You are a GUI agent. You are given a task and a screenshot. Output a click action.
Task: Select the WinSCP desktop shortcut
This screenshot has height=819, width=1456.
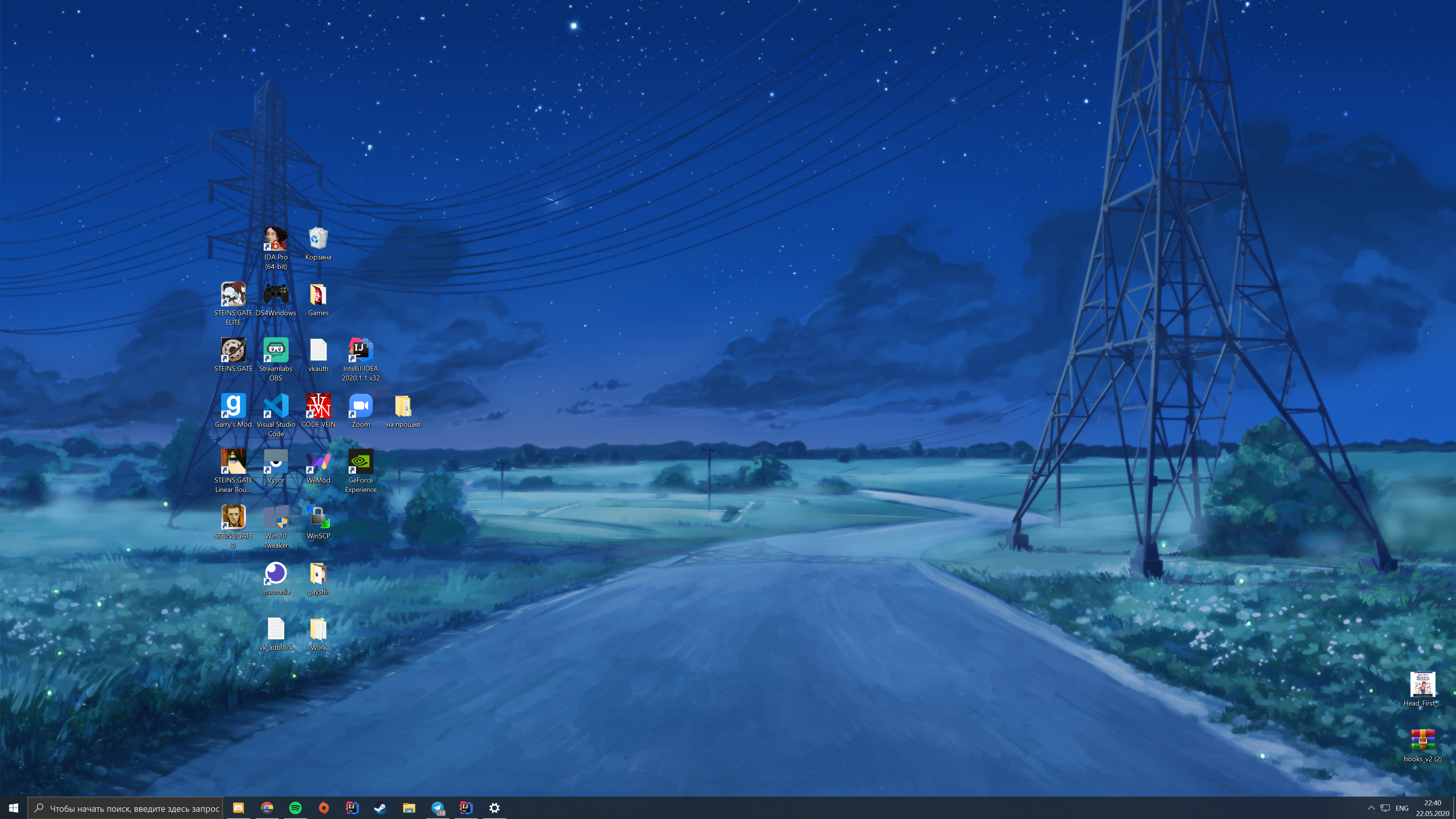318,522
